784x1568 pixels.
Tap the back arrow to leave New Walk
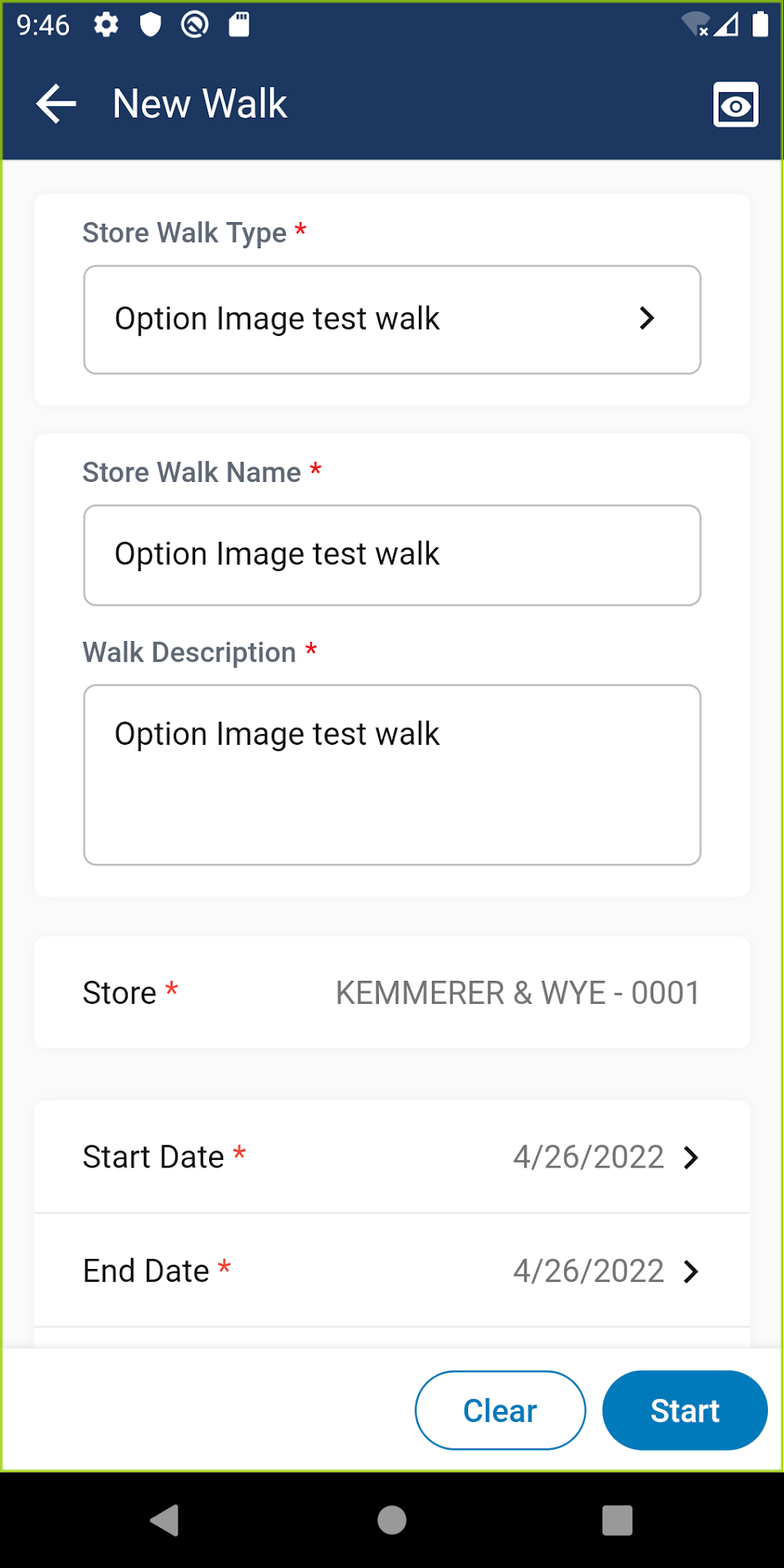[x=55, y=104]
